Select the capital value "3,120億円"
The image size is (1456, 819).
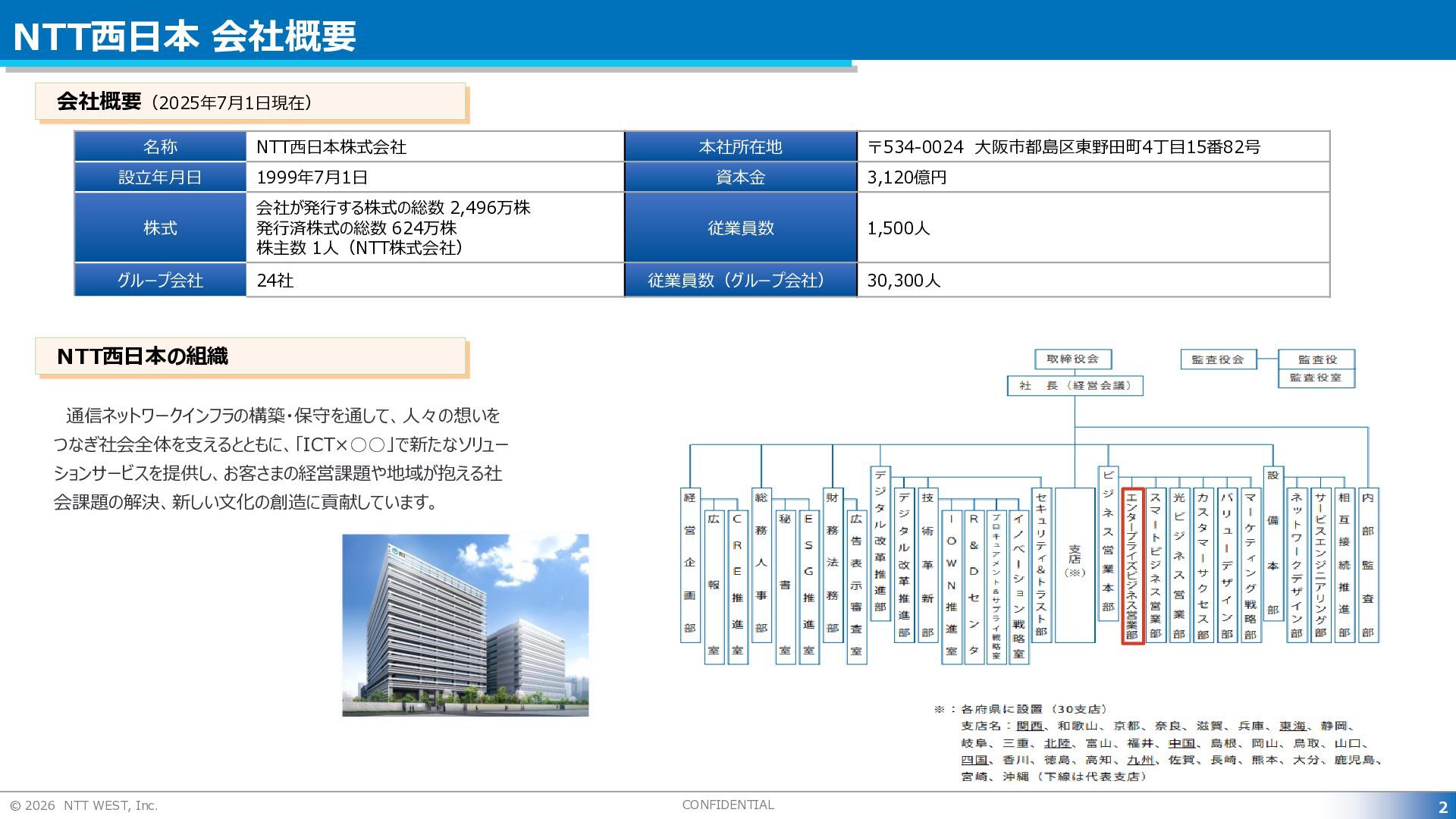[907, 177]
